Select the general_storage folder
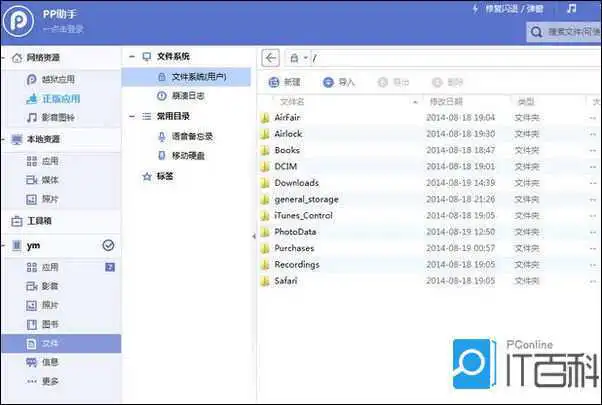 point(306,200)
